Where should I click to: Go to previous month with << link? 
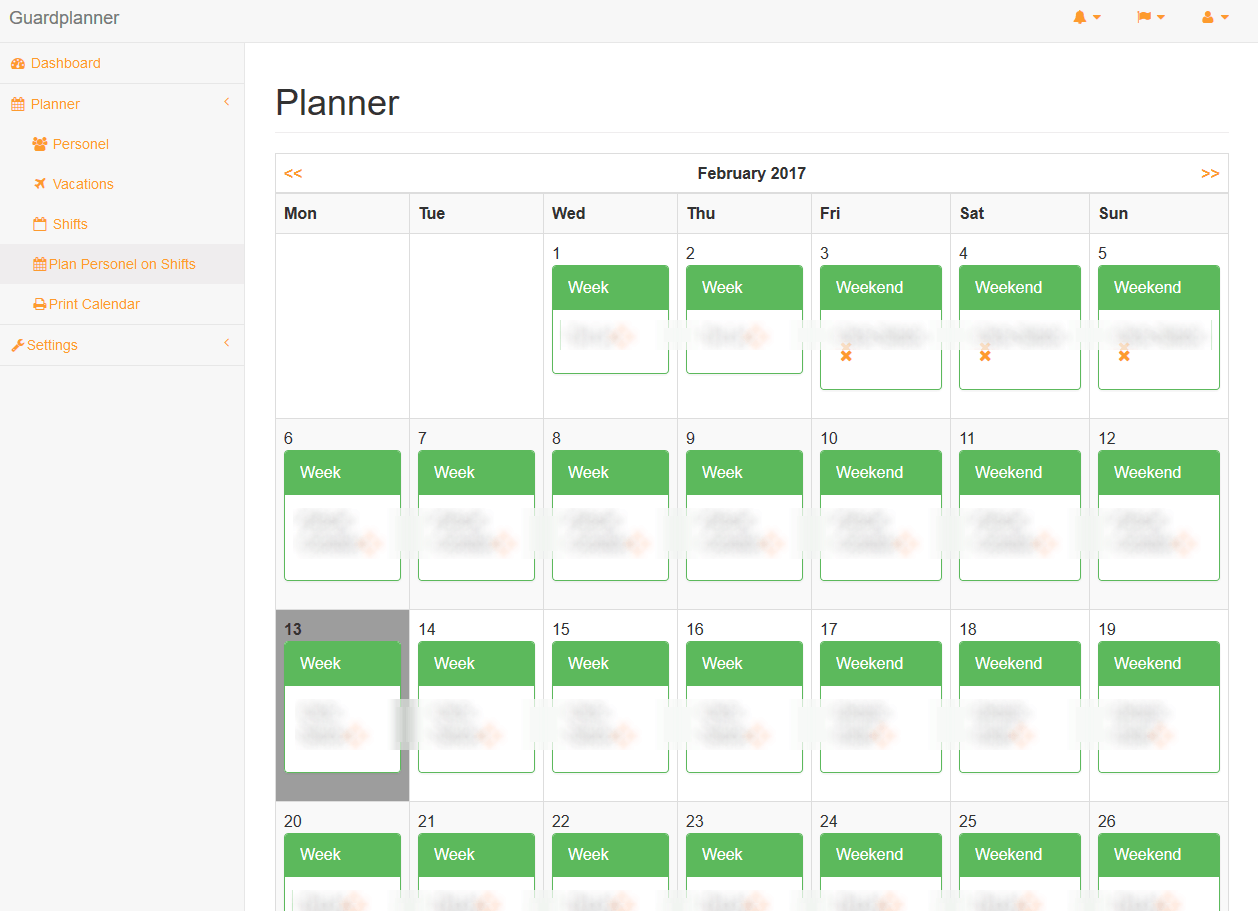[293, 173]
